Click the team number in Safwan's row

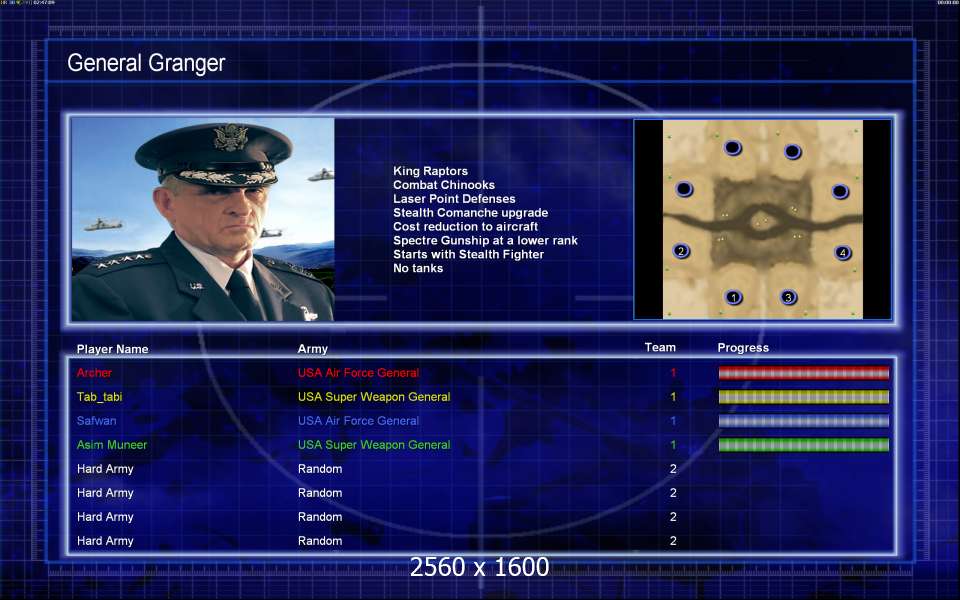[x=673, y=421]
